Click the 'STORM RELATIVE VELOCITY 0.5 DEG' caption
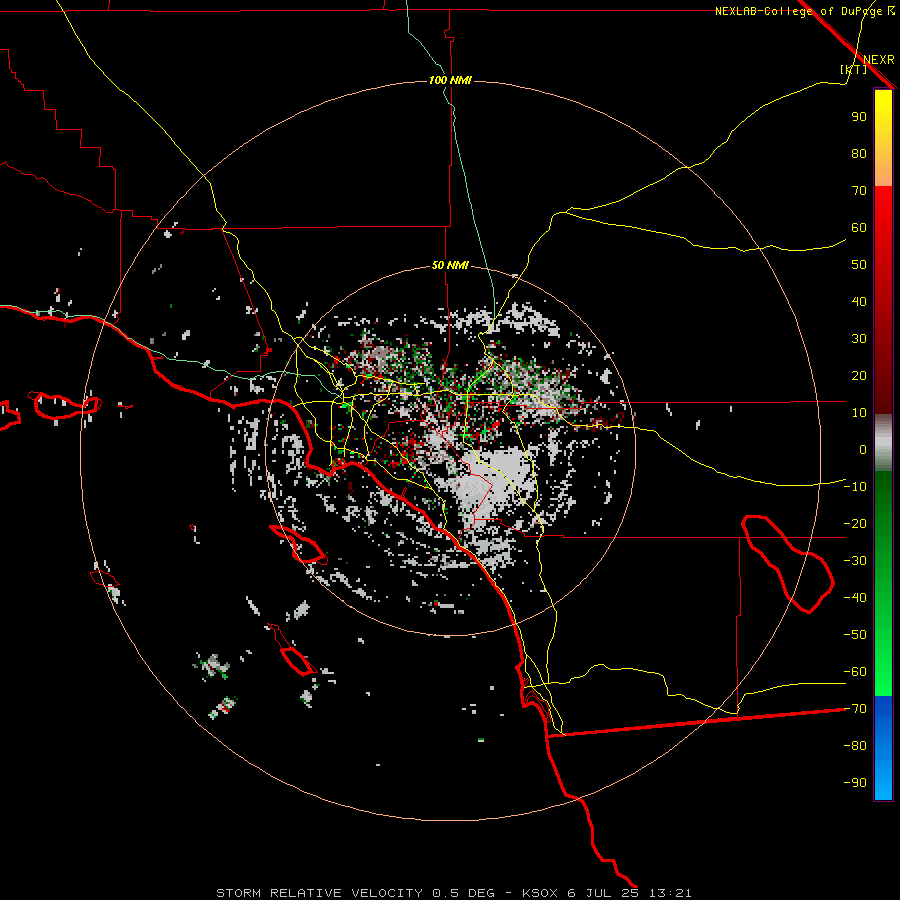 [x=355, y=893]
